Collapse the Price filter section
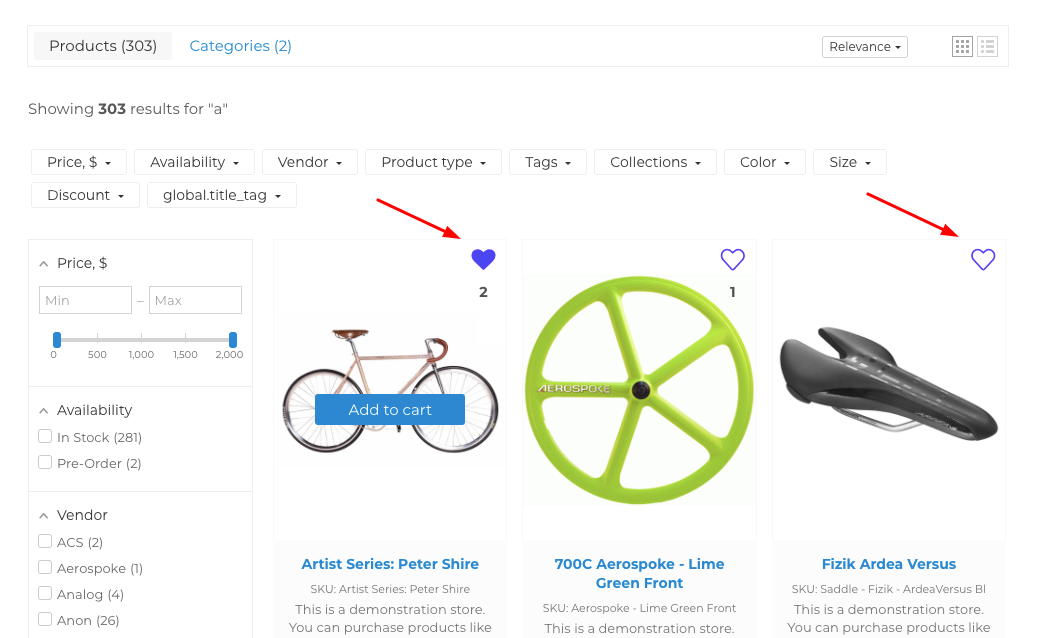The width and height of the screenshot is (1043, 638). 44,264
